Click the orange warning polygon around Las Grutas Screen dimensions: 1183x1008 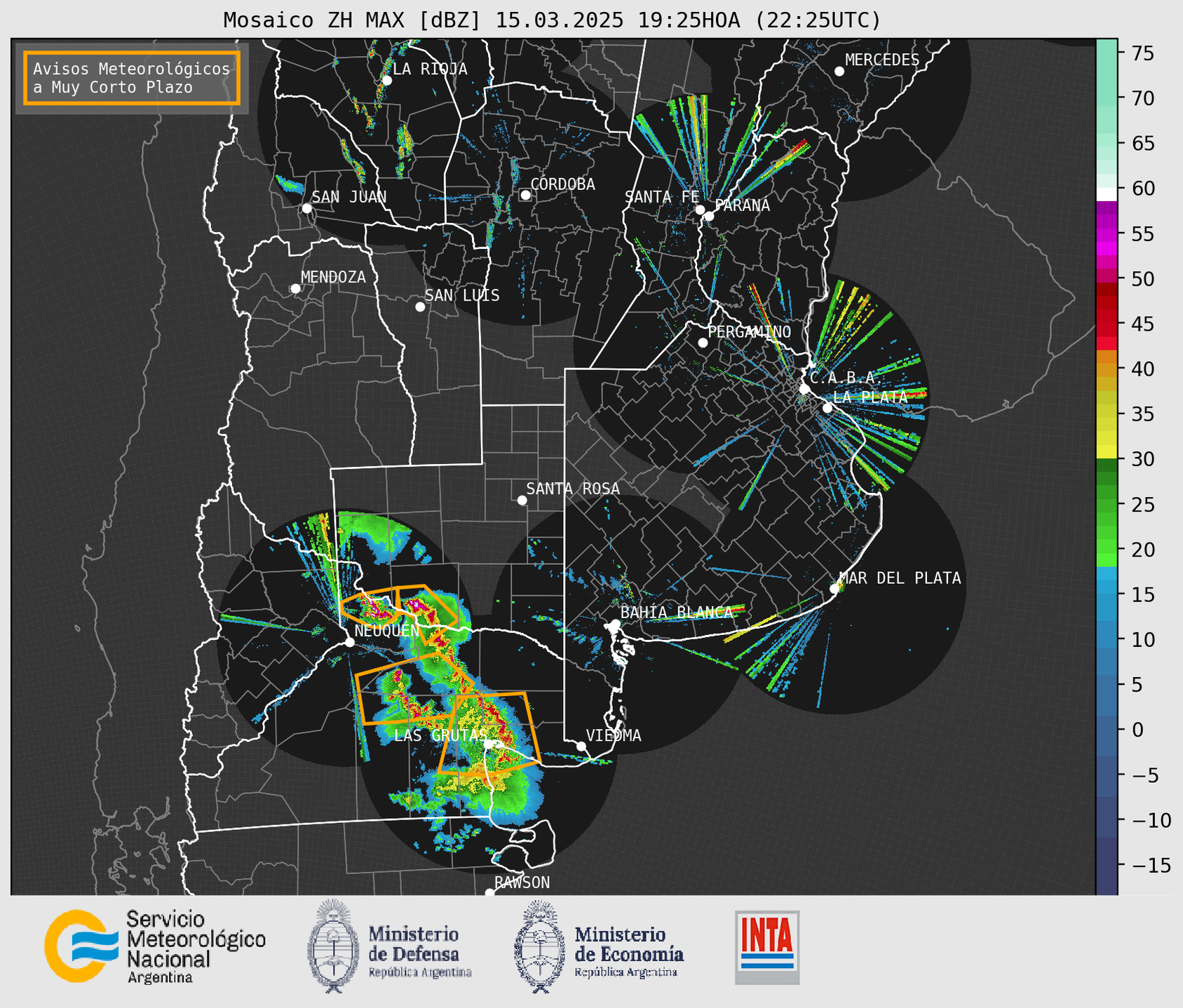(x=490, y=733)
